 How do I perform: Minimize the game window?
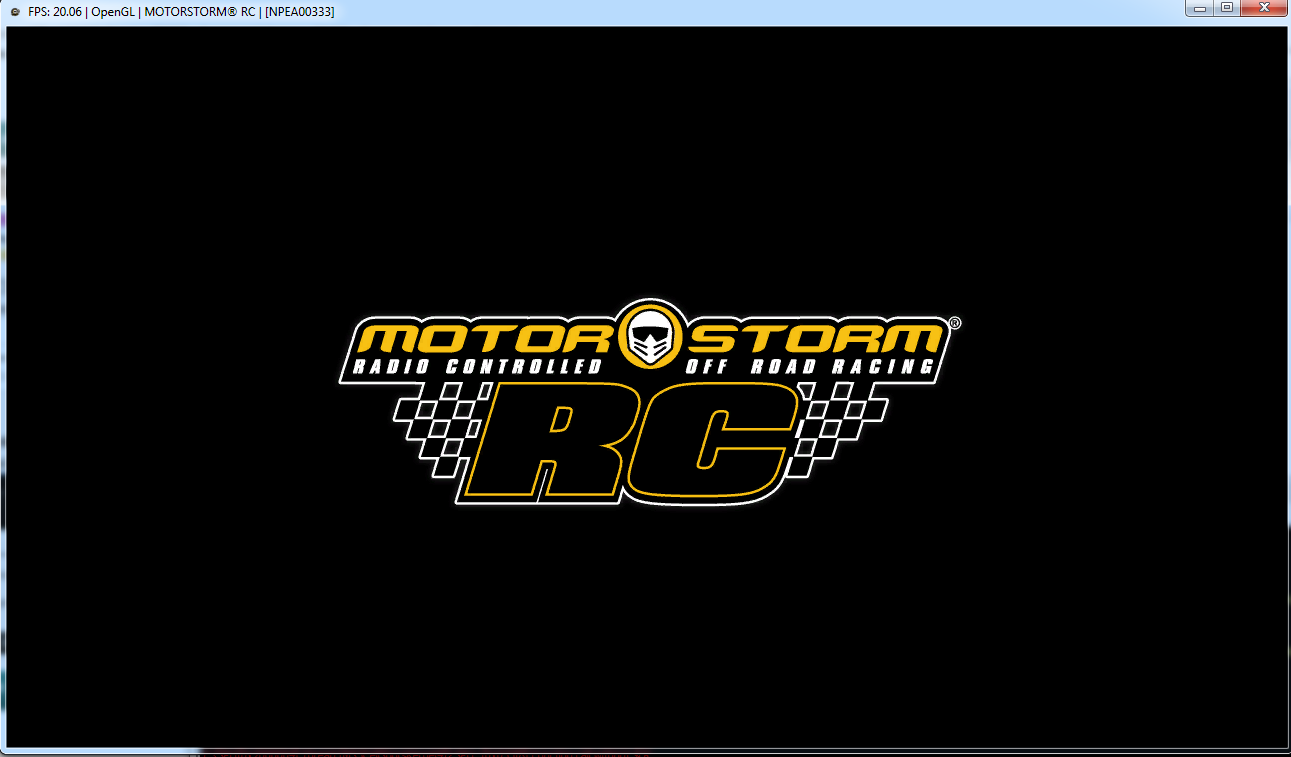(x=1200, y=8)
